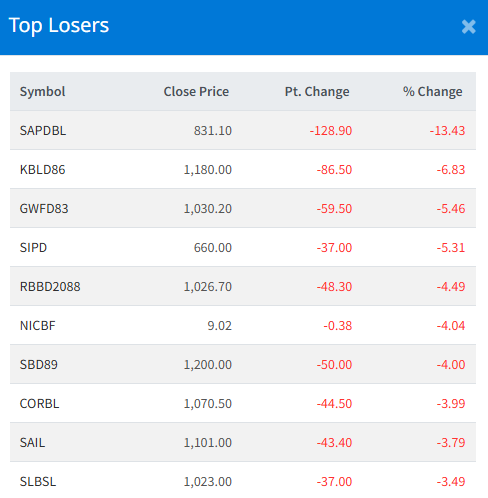Screen dimensions: 488x498
Task: Select the RBBD2088 symbol
Action: pyautogui.click(x=50, y=286)
